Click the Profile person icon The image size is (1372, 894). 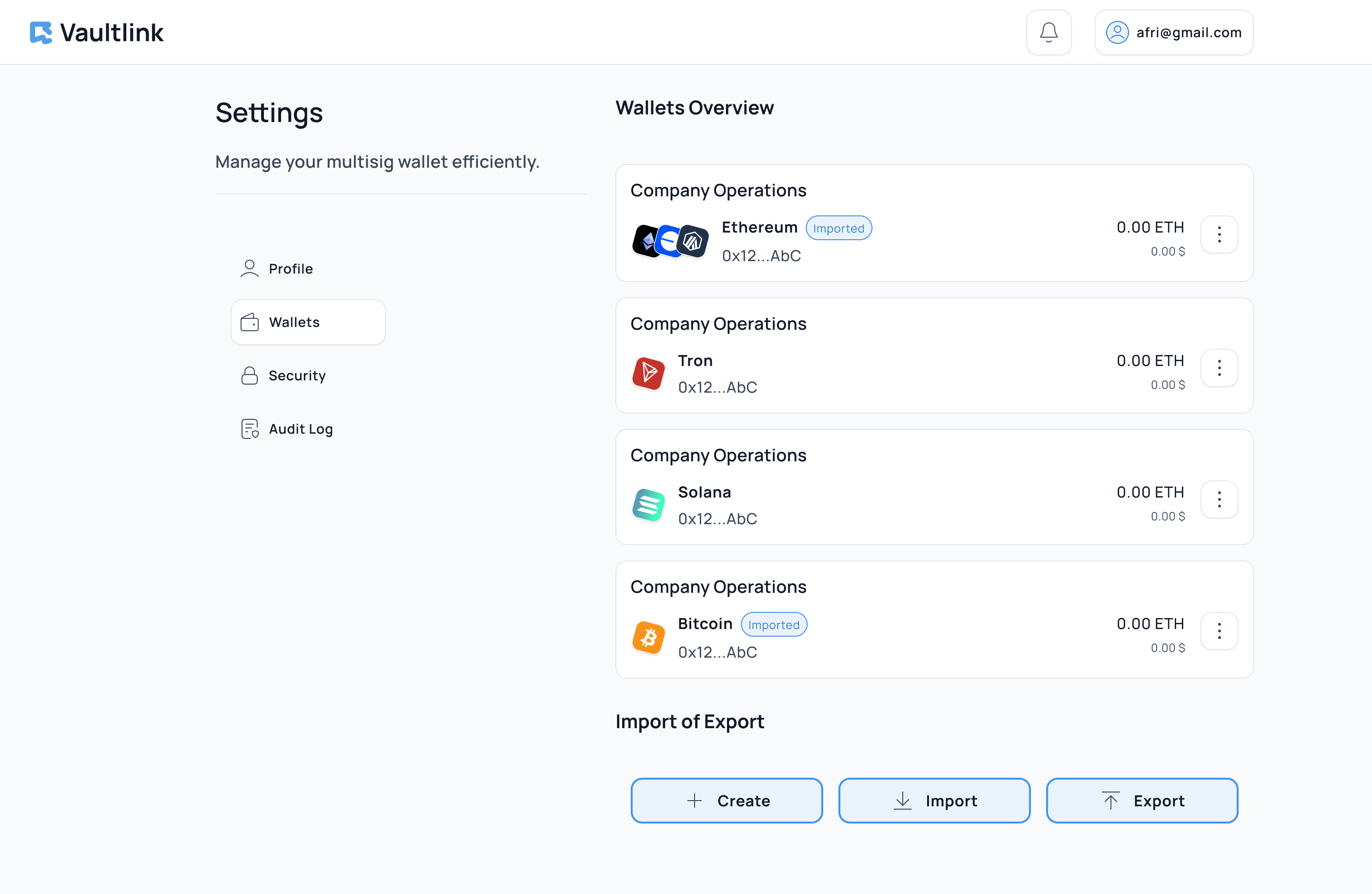250,269
